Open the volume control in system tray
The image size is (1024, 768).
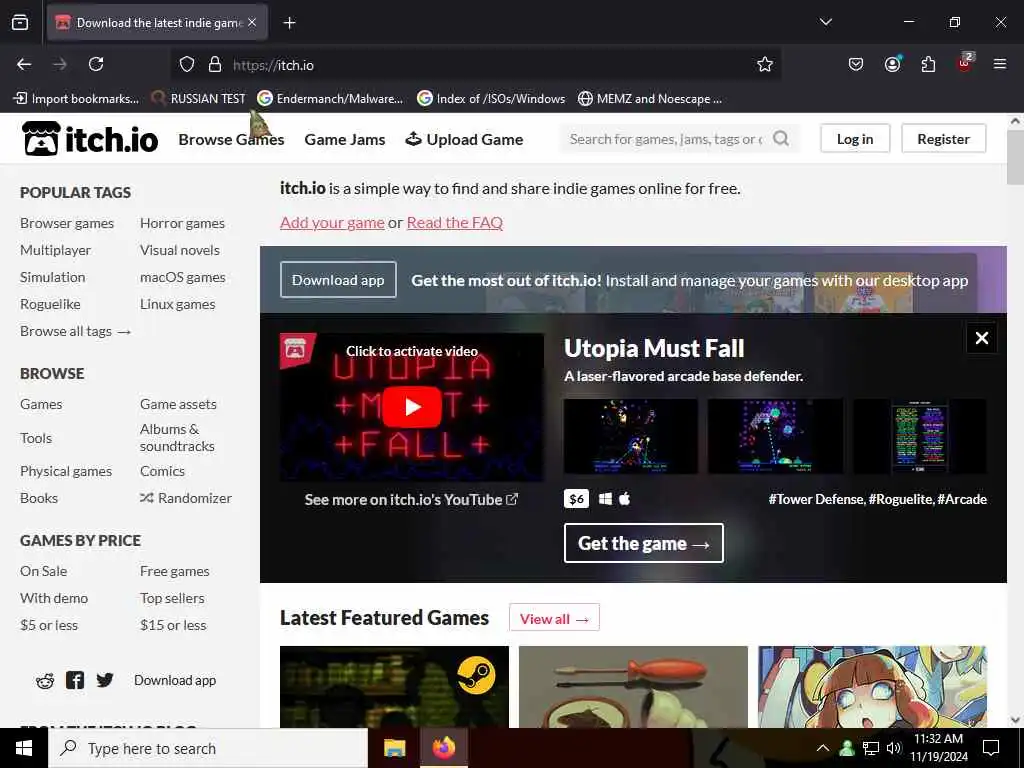[x=893, y=748]
